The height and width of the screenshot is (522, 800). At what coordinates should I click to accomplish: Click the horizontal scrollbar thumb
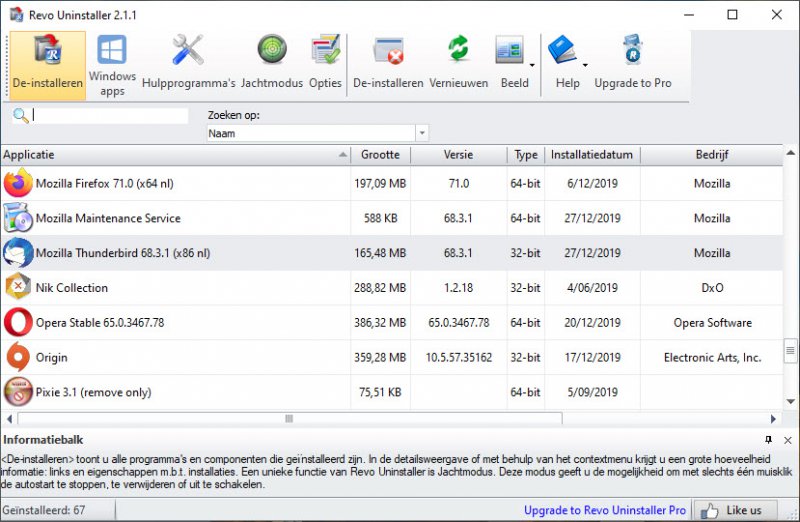click(x=289, y=418)
